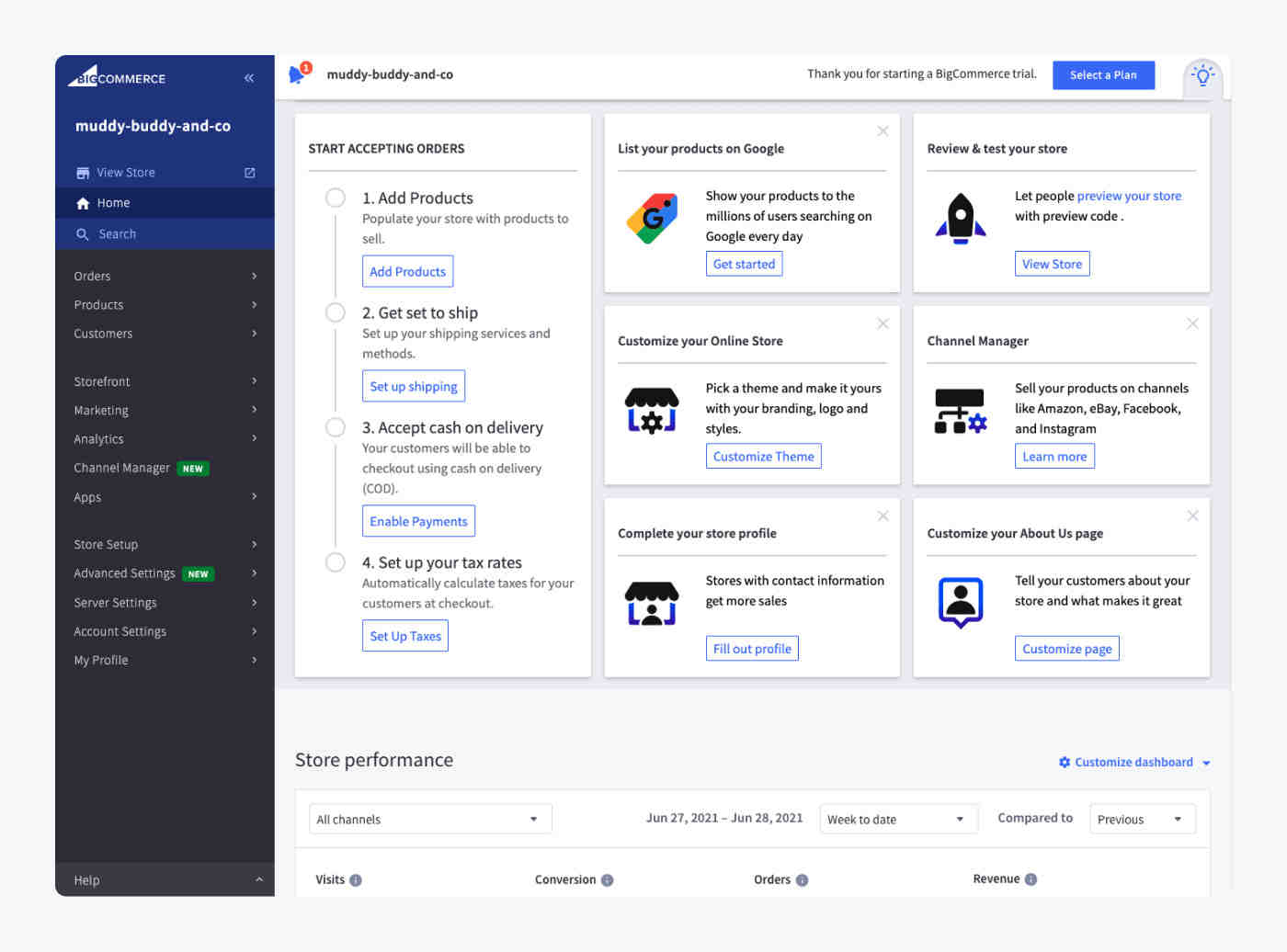The width and height of the screenshot is (1287, 952).
Task: Click the Fill out profile button
Action: click(x=752, y=648)
